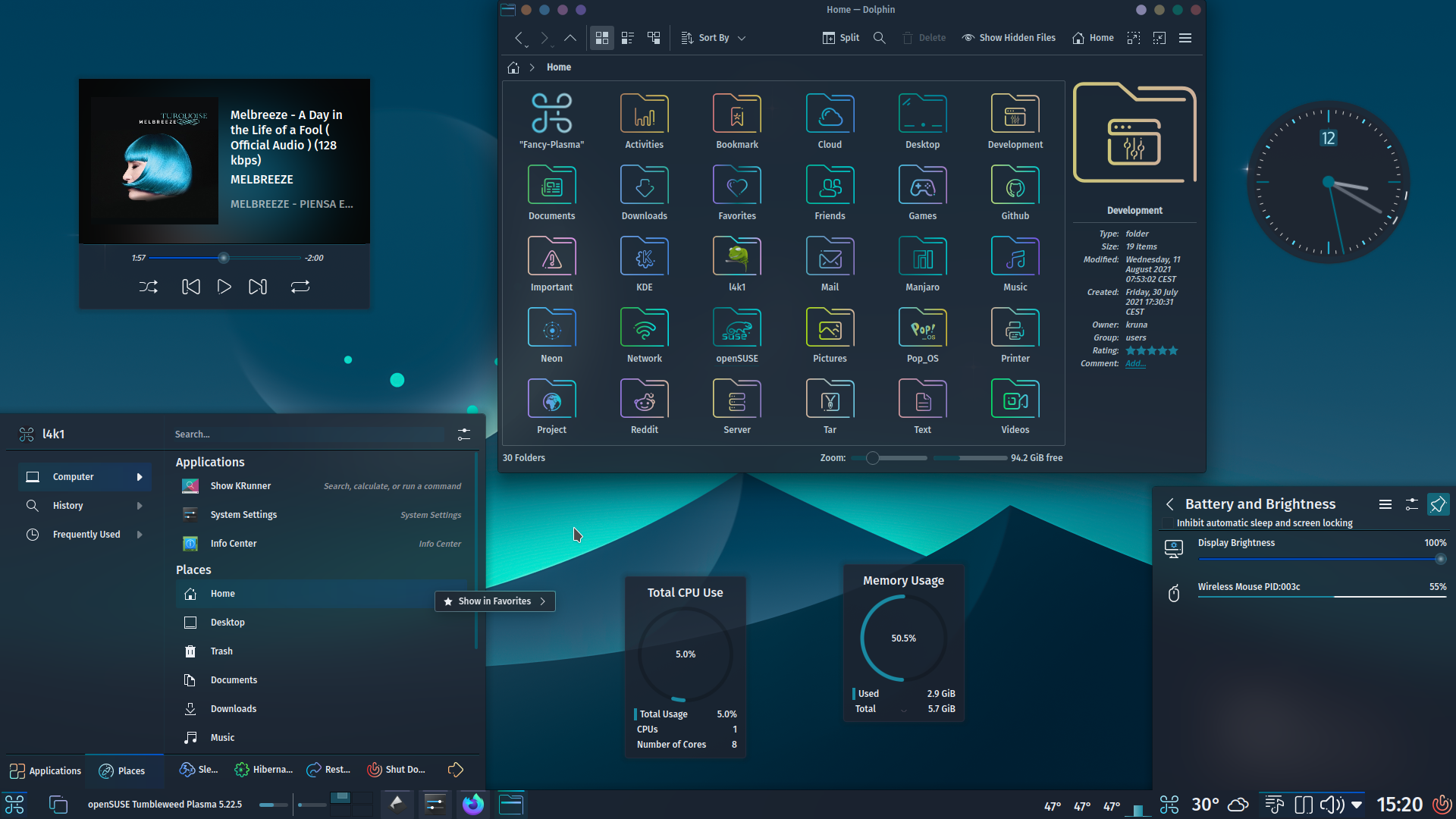Select the KDE folder
This screenshot has width=1456, height=819.
pyautogui.click(x=645, y=263)
